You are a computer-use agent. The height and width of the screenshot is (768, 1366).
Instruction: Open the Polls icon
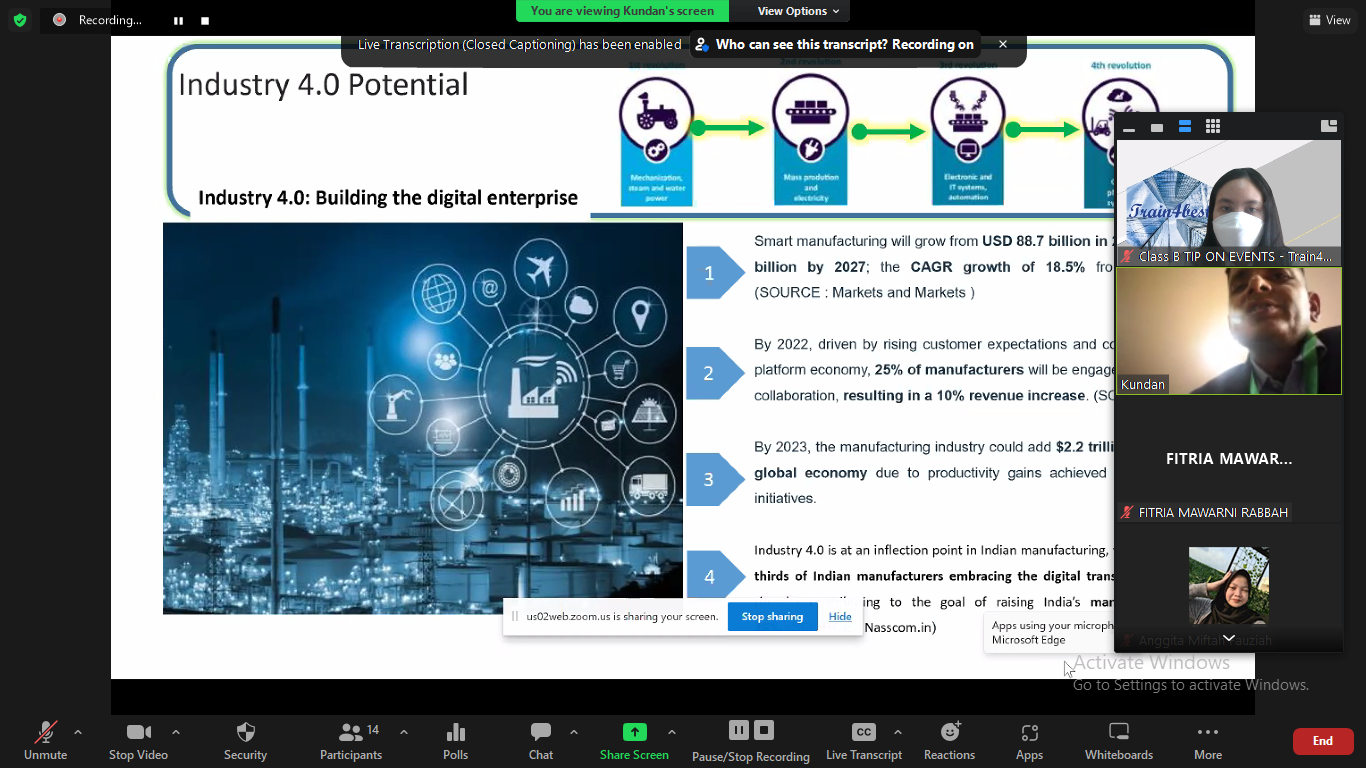point(455,733)
